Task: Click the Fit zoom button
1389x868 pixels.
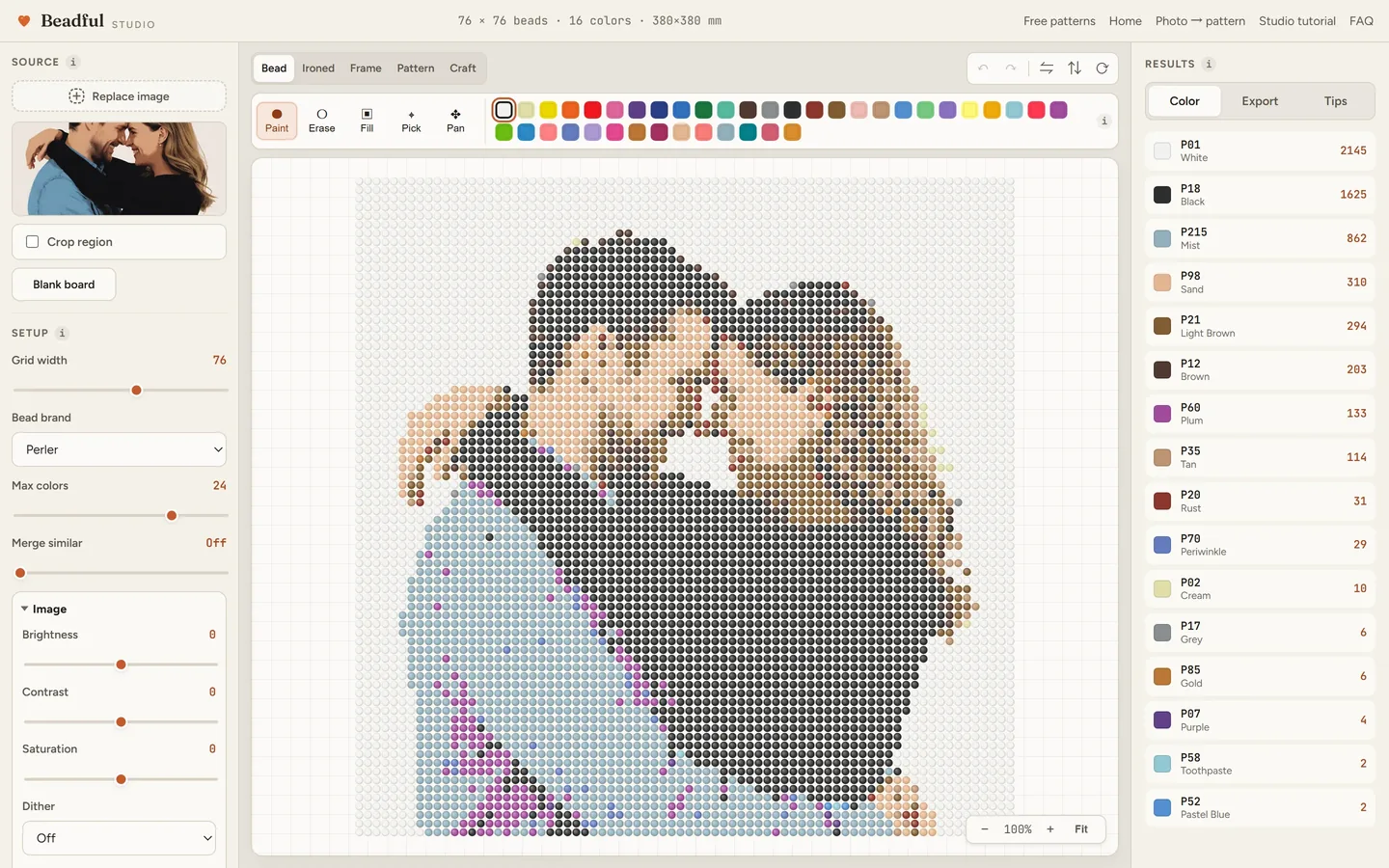Action: 1081,829
